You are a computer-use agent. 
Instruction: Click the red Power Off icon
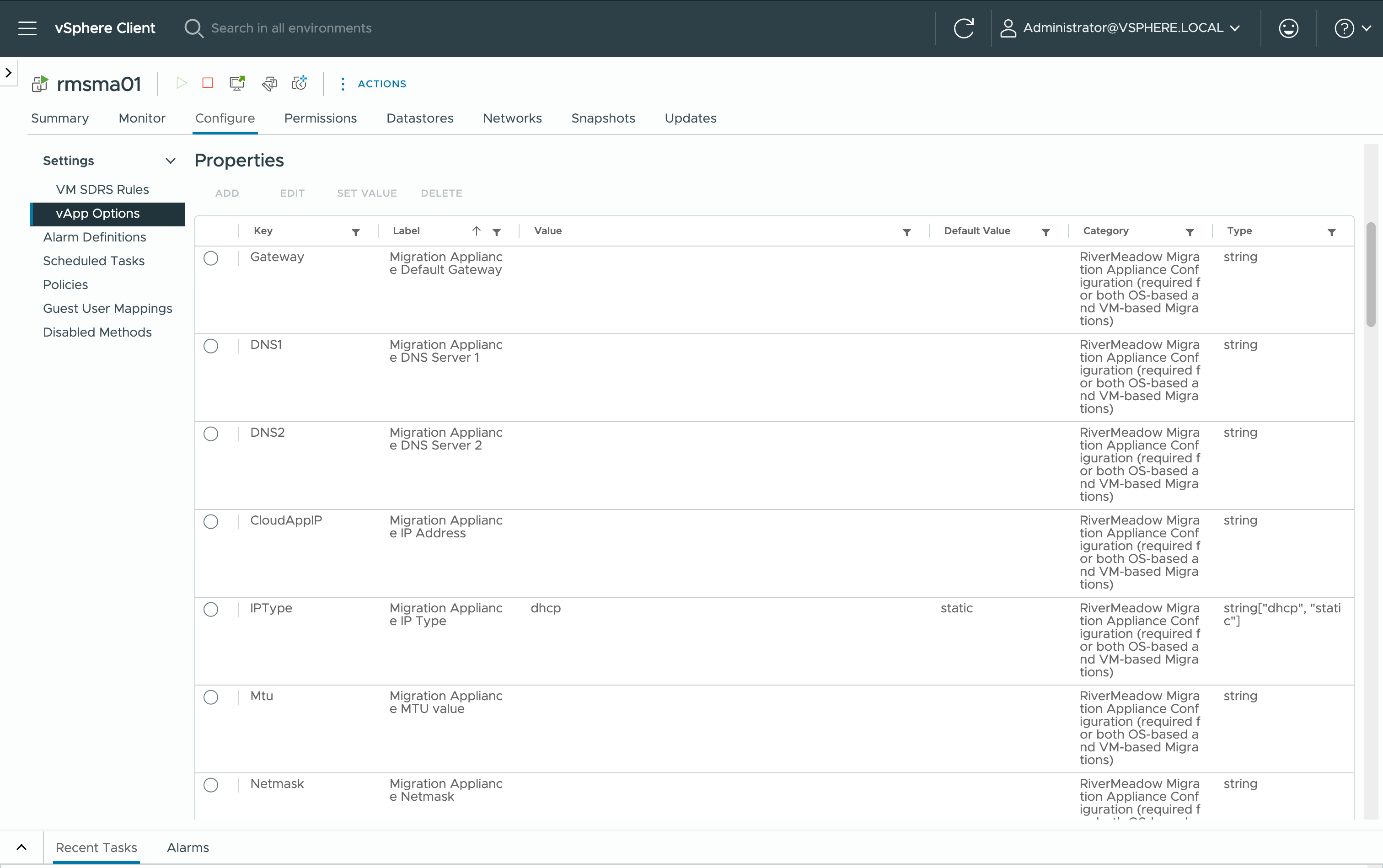click(x=208, y=83)
